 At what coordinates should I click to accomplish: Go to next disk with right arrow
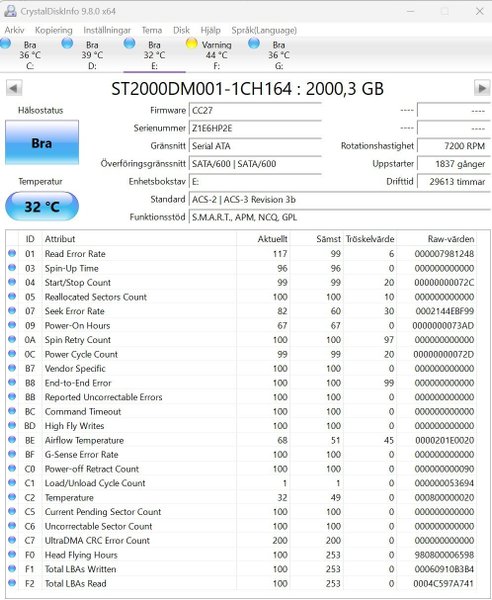(482, 88)
